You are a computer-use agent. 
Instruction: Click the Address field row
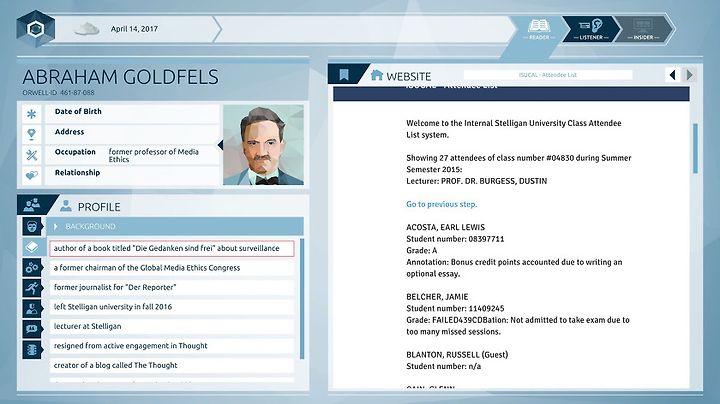tap(132, 134)
